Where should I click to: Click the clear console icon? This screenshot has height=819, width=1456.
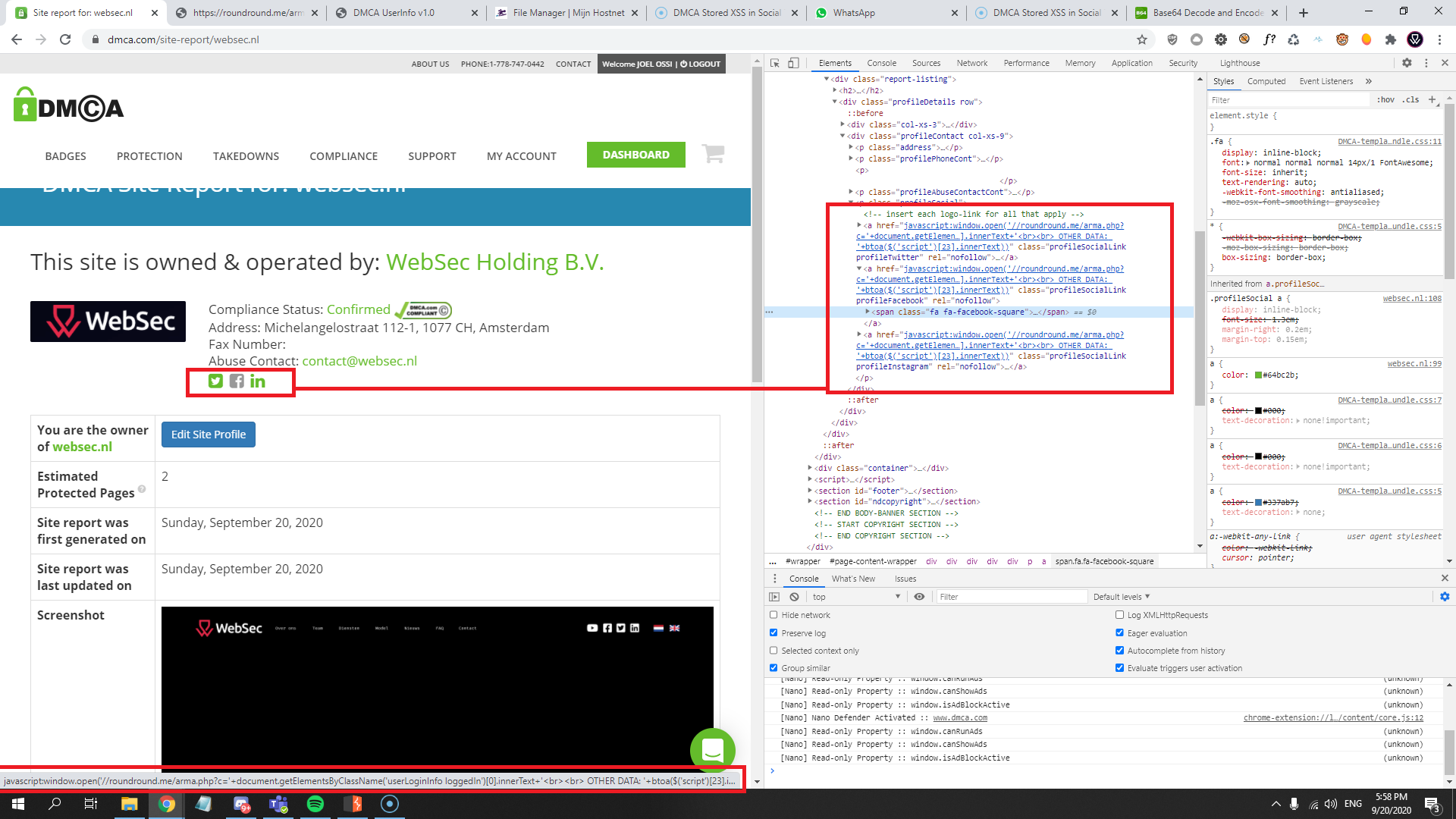pyautogui.click(x=794, y=597)
